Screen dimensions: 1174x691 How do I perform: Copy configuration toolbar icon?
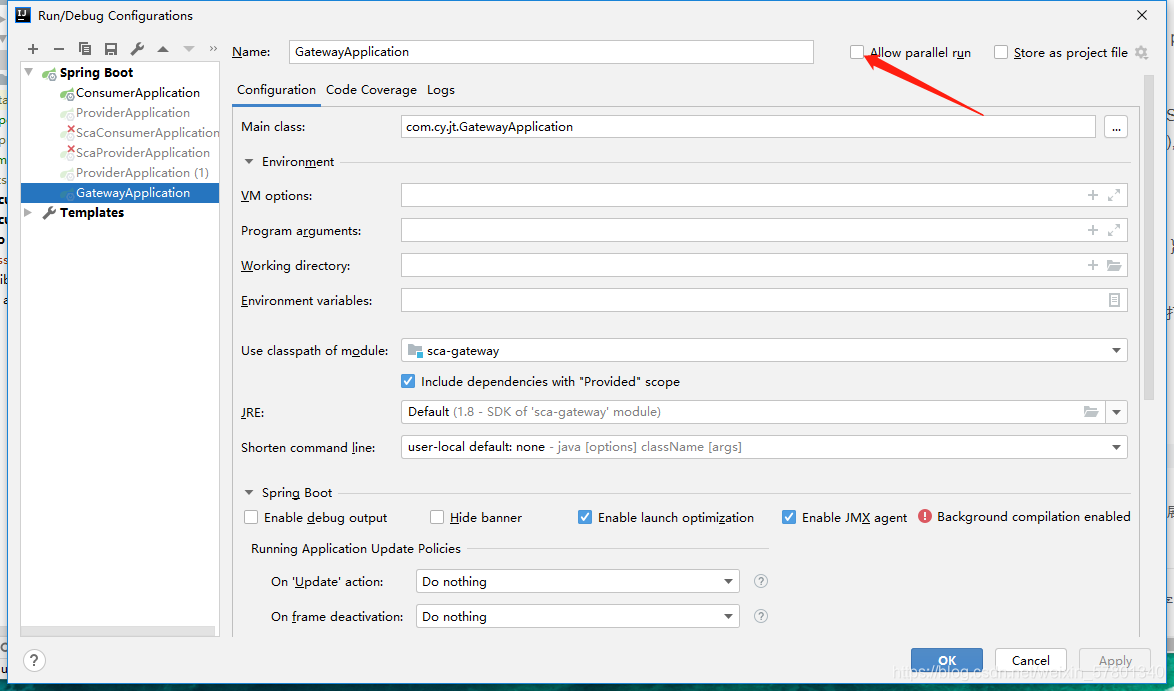(85, 49)
